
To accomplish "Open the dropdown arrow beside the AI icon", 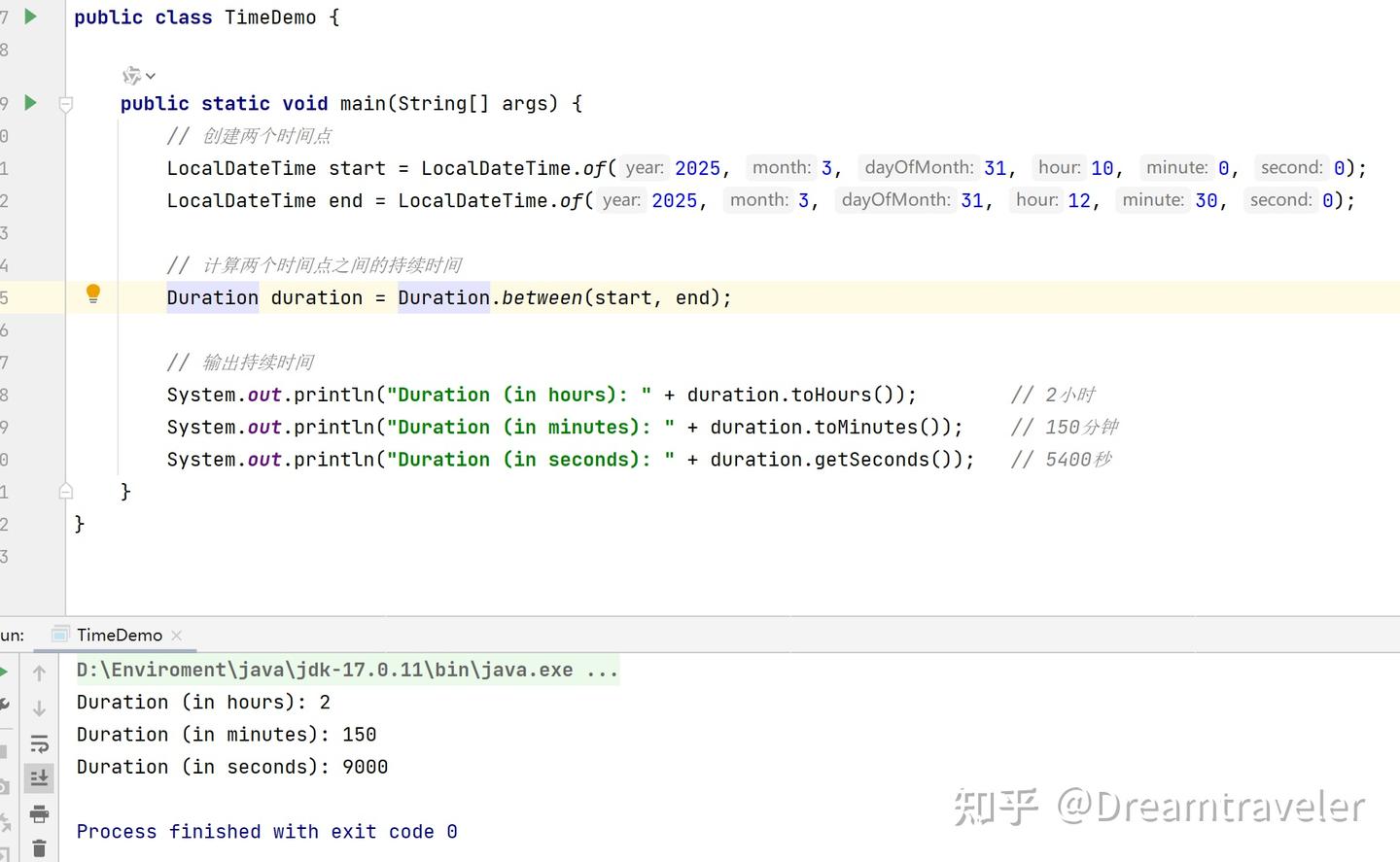I will 151,76.
